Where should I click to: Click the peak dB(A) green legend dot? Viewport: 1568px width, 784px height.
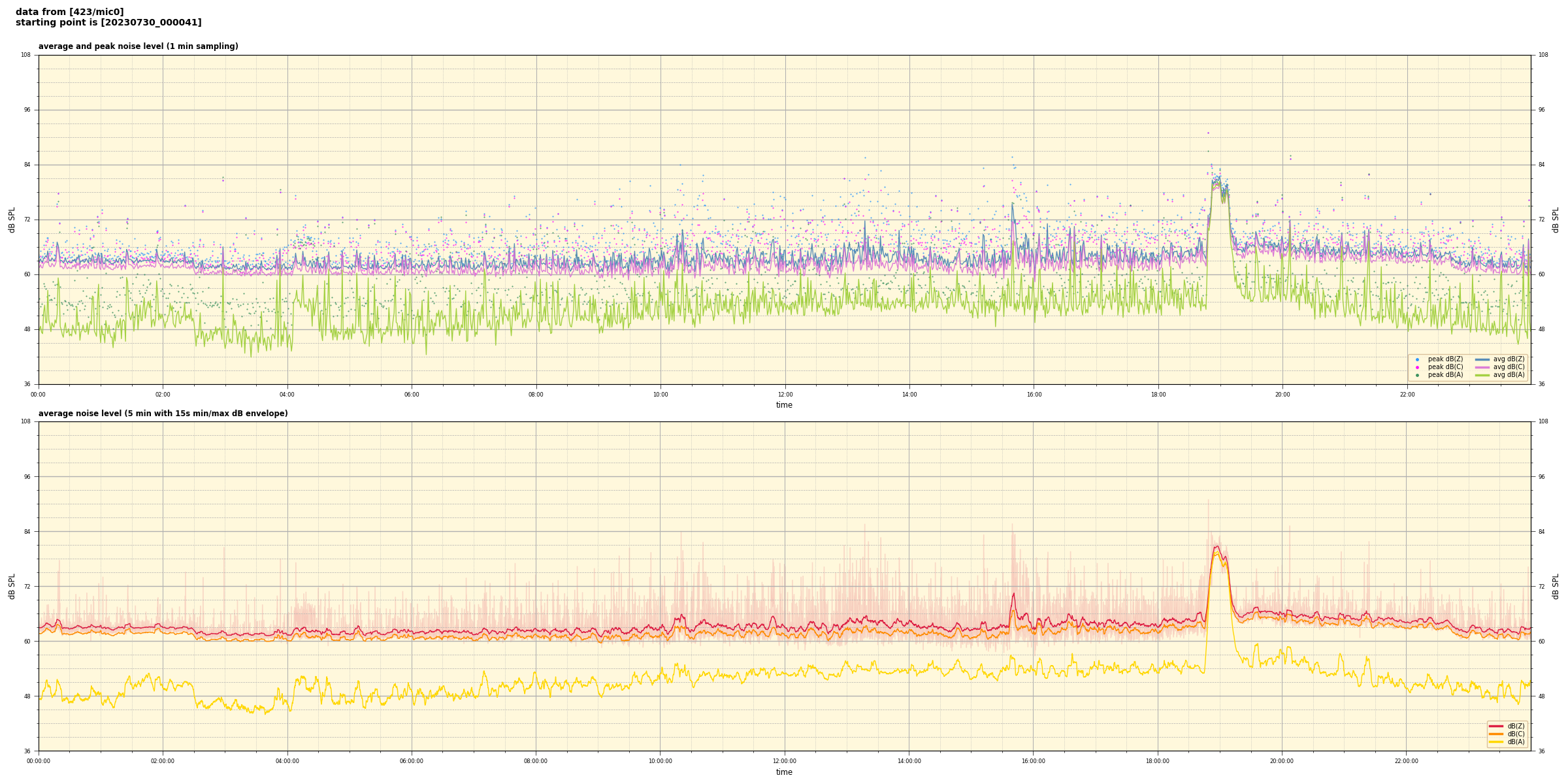pos(1417,375)
